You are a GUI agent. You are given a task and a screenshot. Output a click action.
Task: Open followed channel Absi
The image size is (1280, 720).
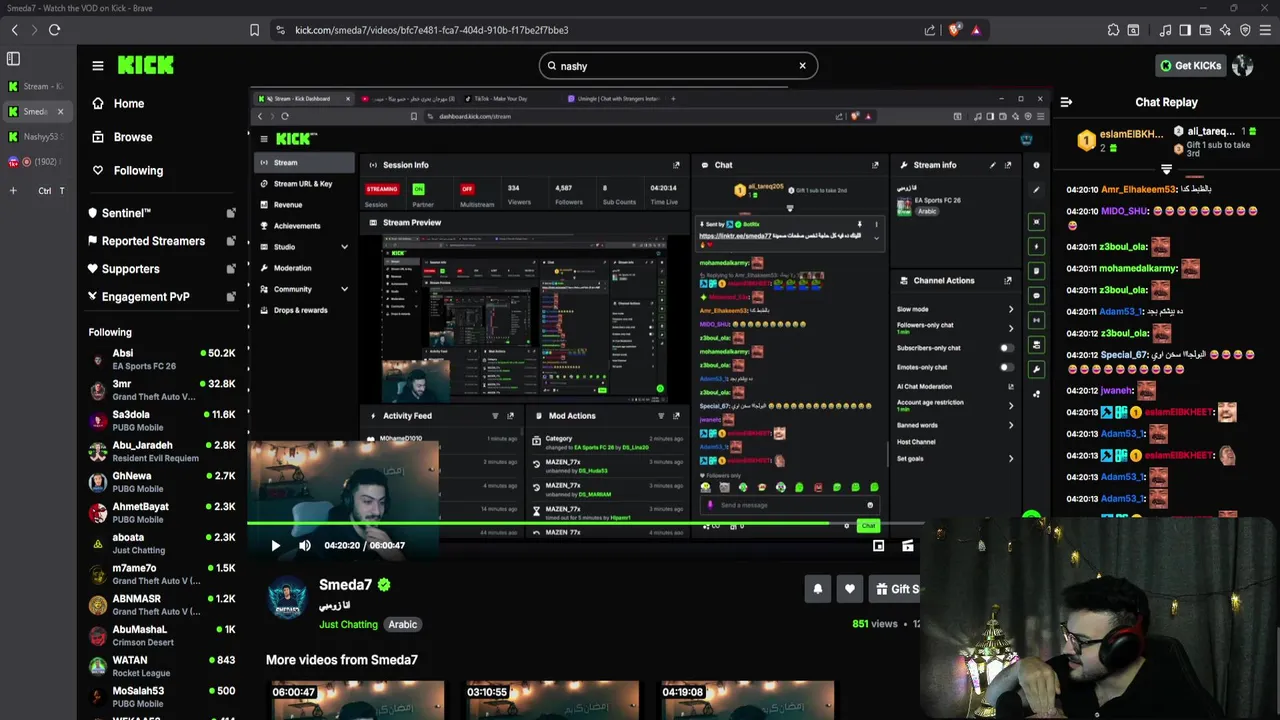[163, 360]
